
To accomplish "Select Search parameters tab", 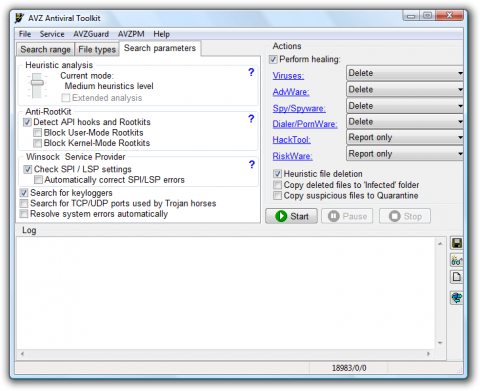I will [x=160, y=48].
